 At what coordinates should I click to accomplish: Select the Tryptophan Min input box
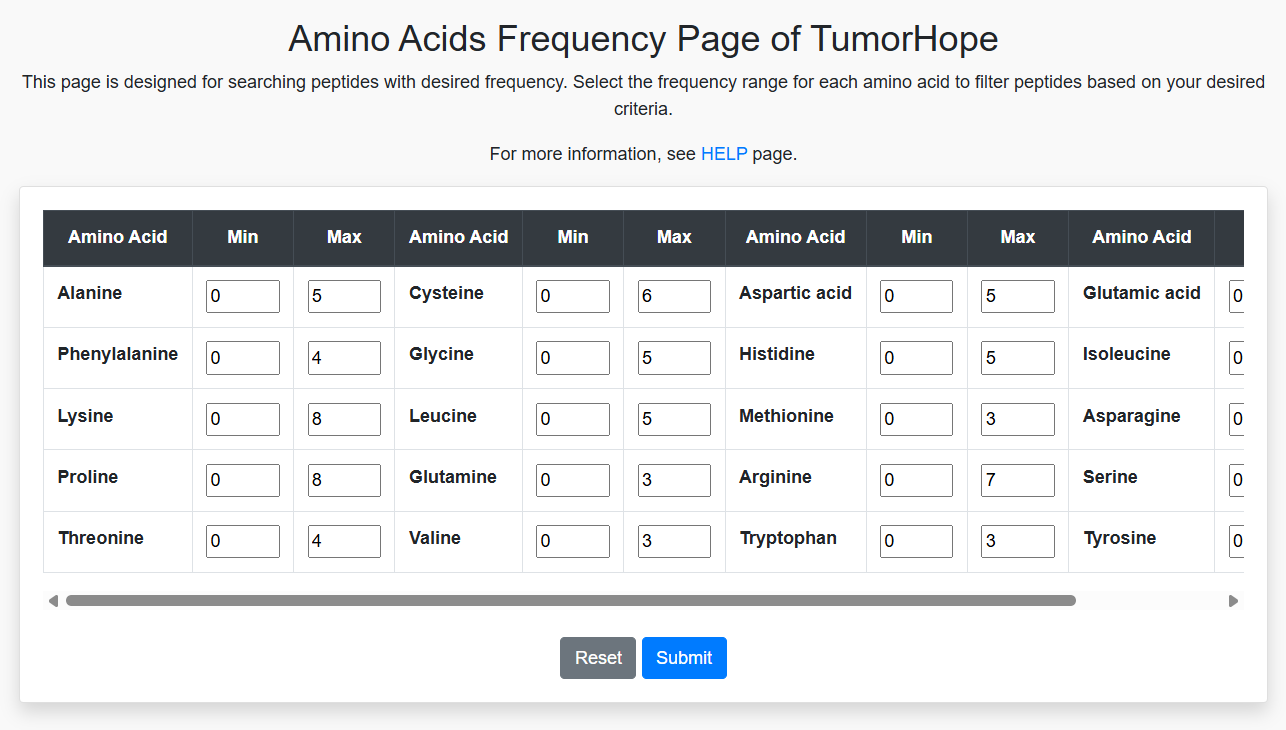[x=916, y=541]
